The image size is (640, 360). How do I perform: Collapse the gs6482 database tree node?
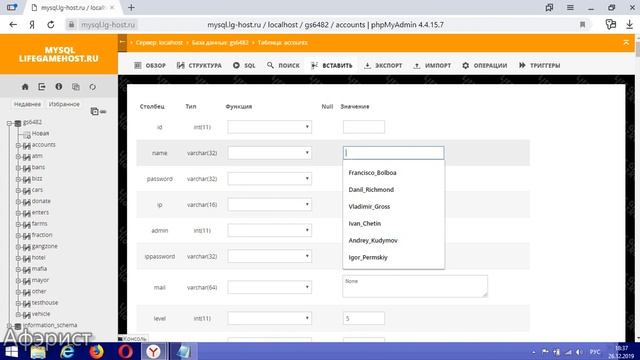point(9,123)
